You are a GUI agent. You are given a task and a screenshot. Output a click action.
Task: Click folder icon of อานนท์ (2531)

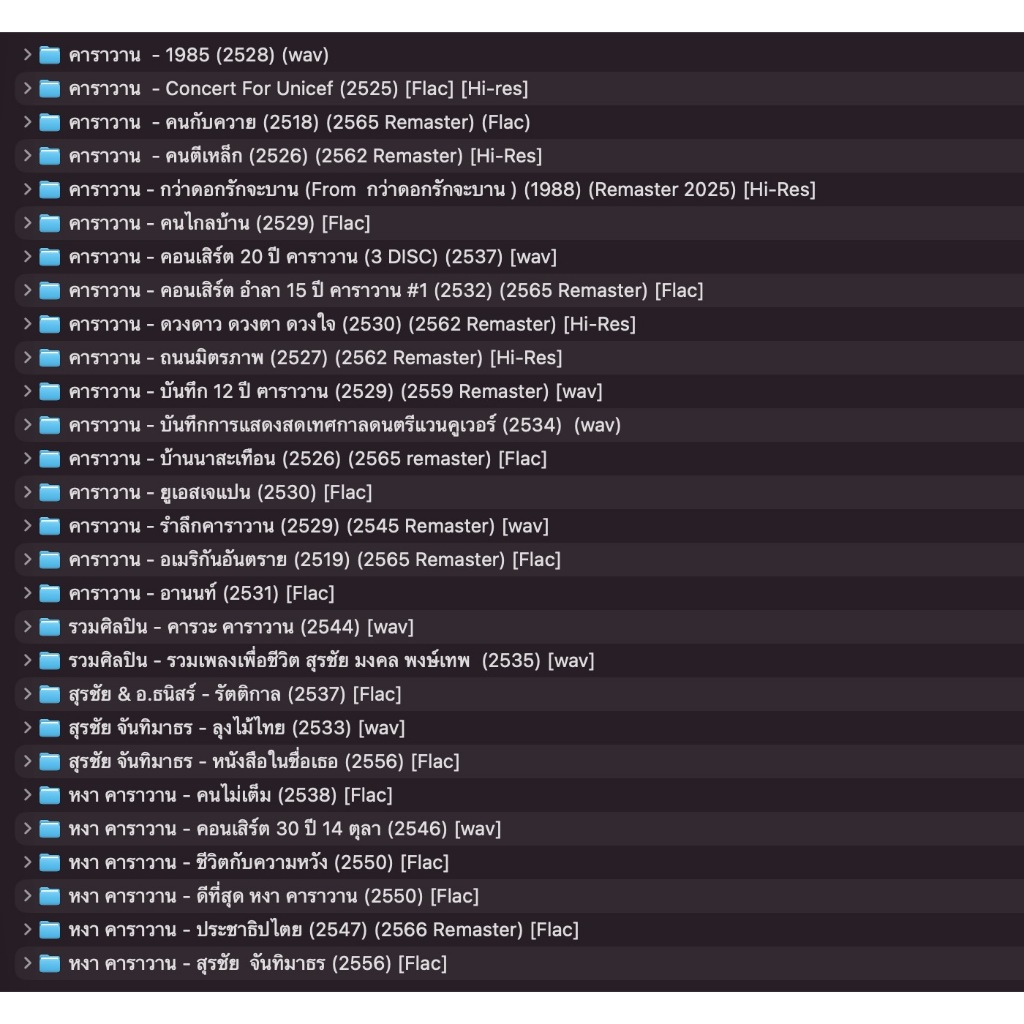(x=50, y=593)
